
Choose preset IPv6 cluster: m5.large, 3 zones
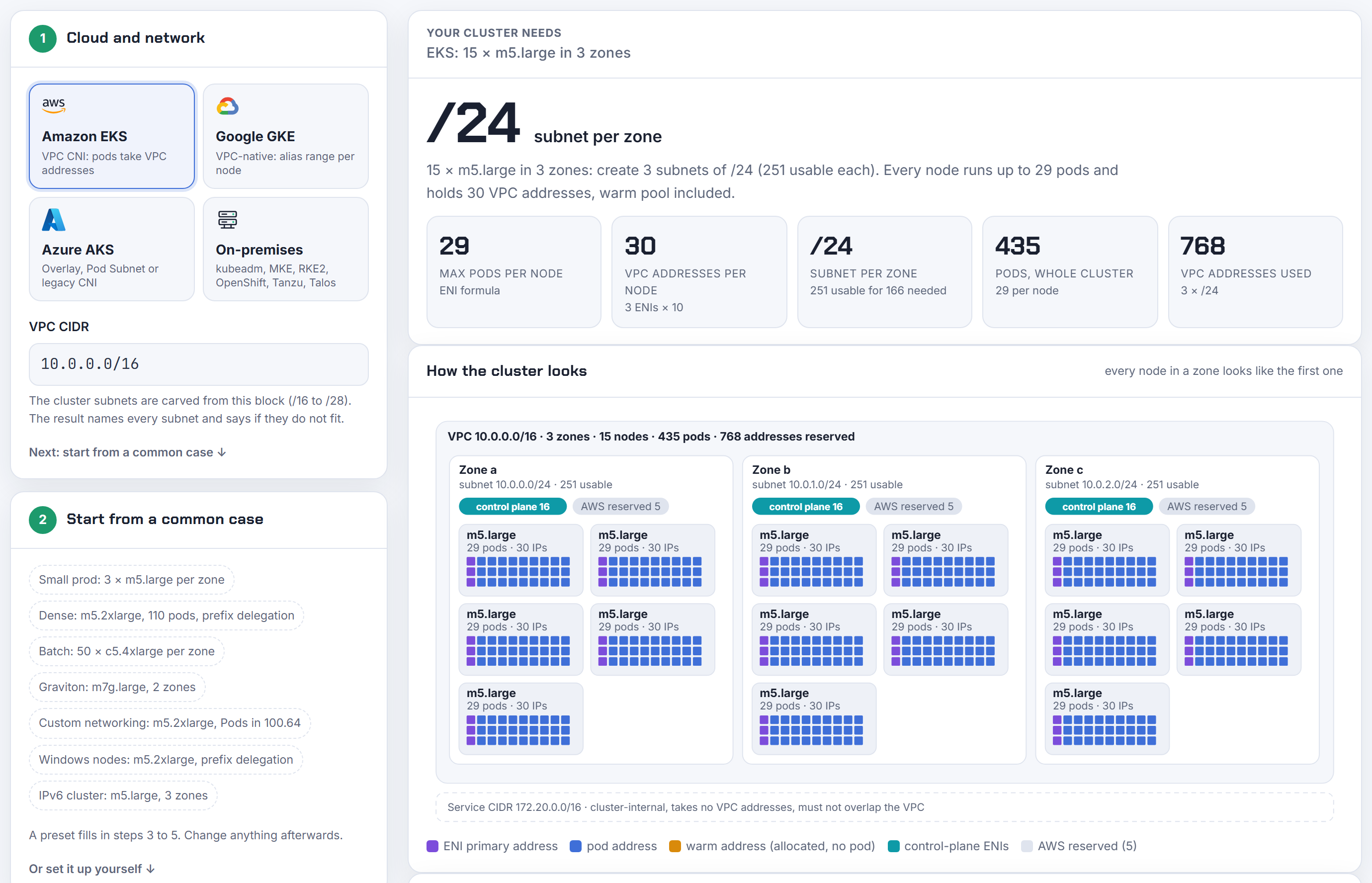tap(123, 795)
